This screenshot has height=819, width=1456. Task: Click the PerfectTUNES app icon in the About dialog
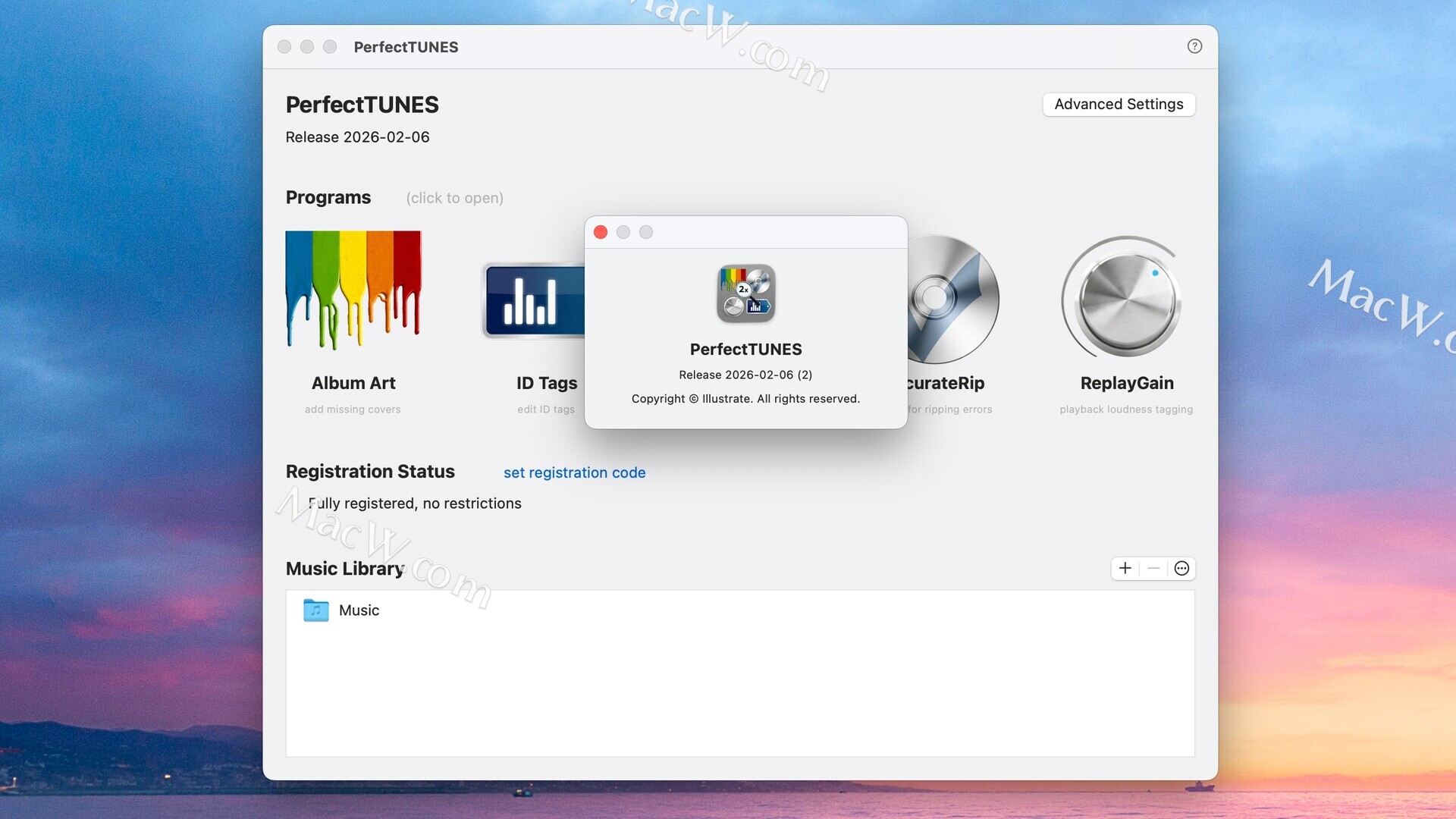pos(745,293)
